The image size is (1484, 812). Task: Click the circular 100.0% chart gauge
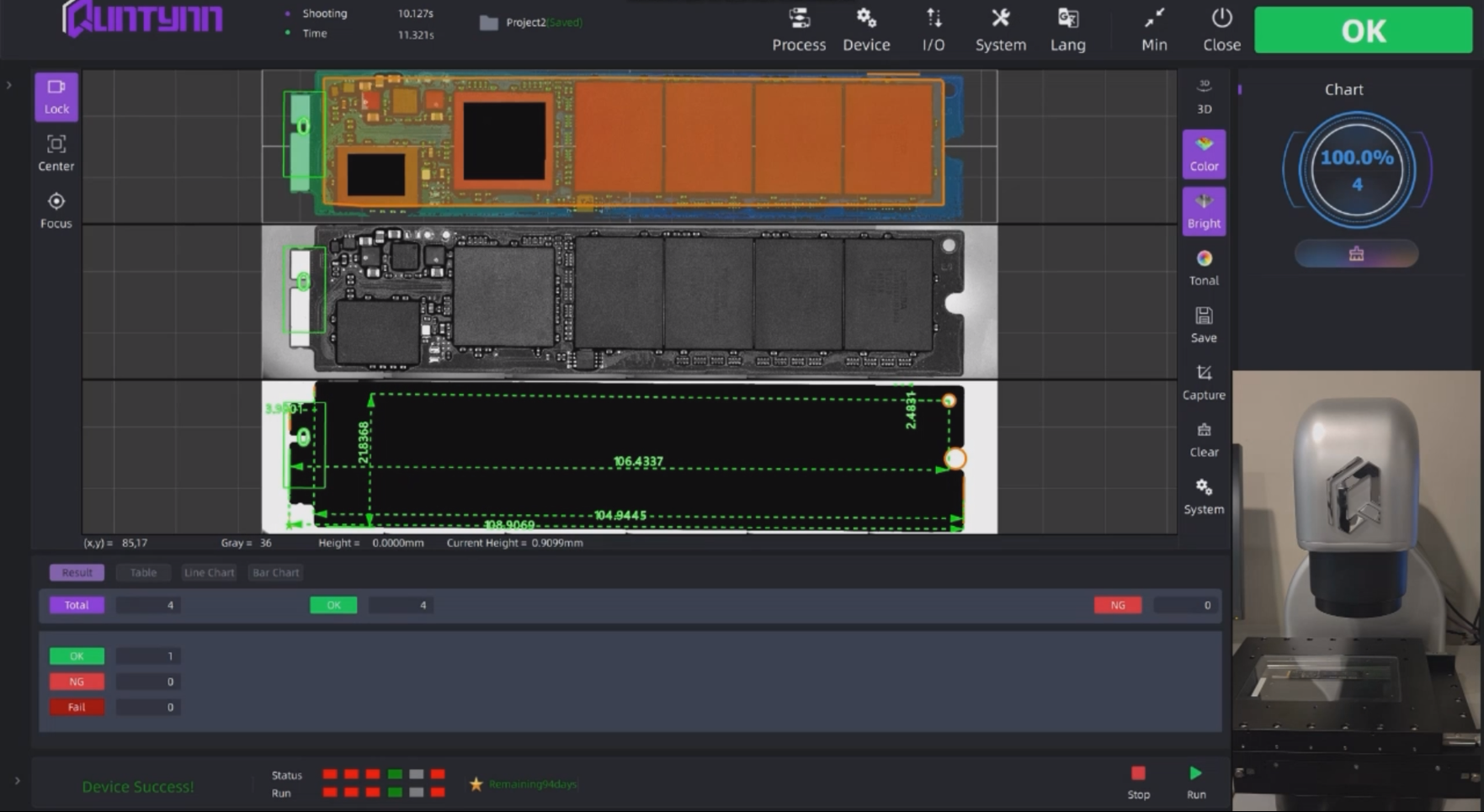click(x=1356, y=170)
